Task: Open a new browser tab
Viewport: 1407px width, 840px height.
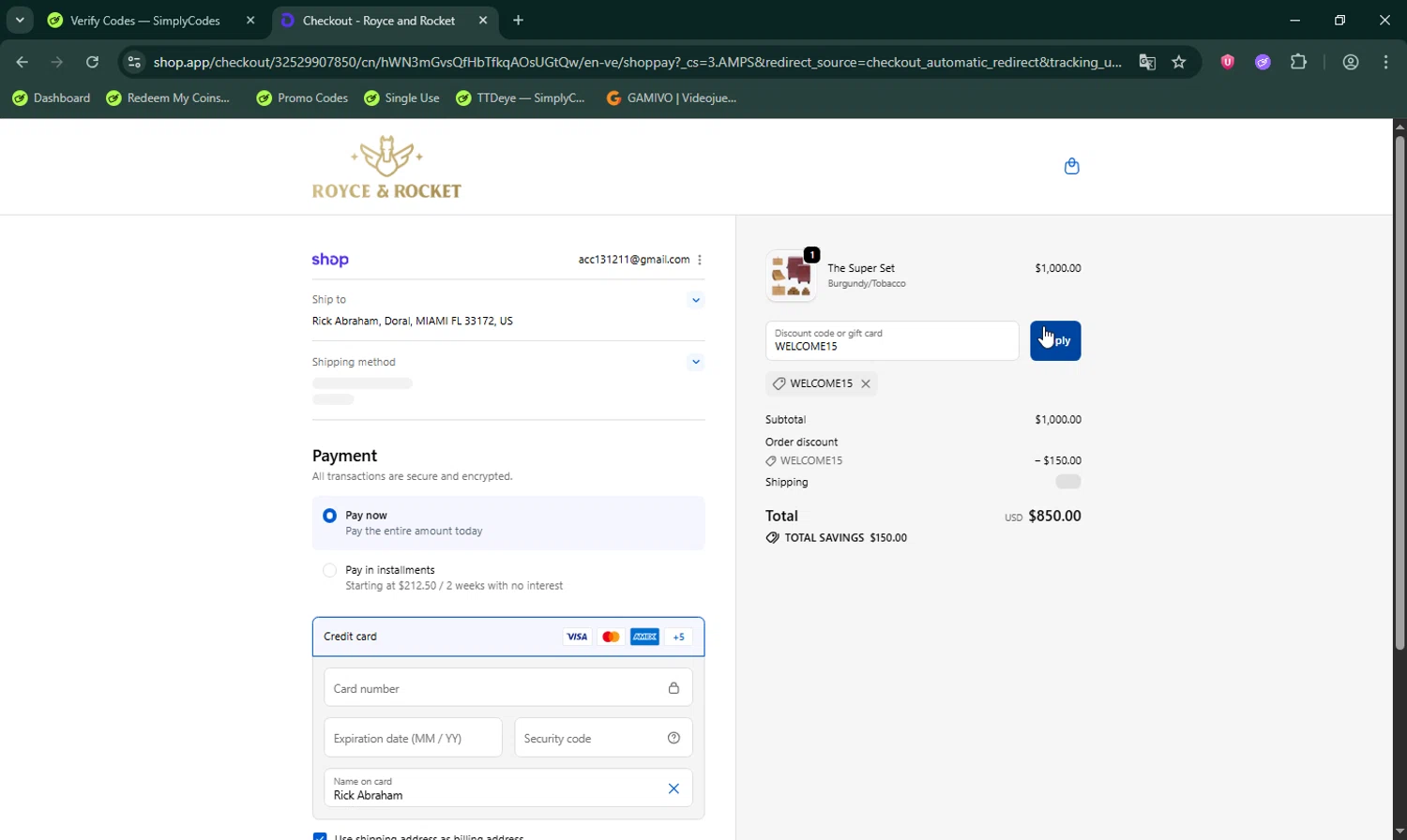Action: point(519,20)
